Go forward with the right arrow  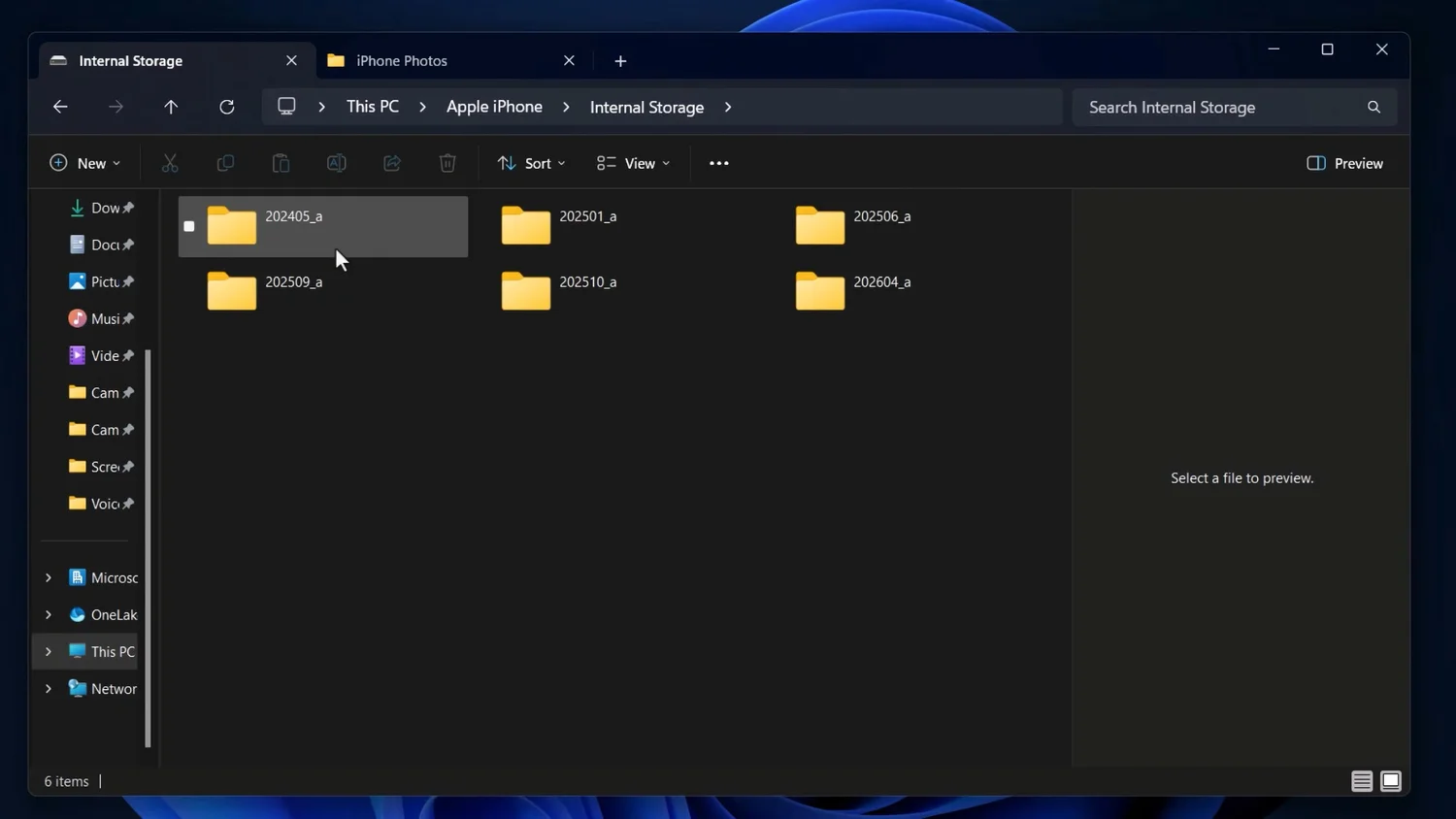116,107
